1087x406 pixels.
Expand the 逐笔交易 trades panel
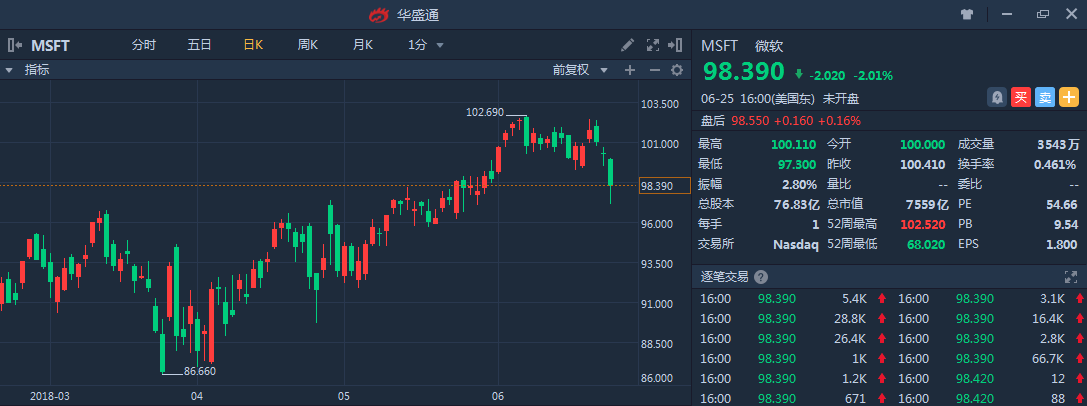tap(1070, 277)
